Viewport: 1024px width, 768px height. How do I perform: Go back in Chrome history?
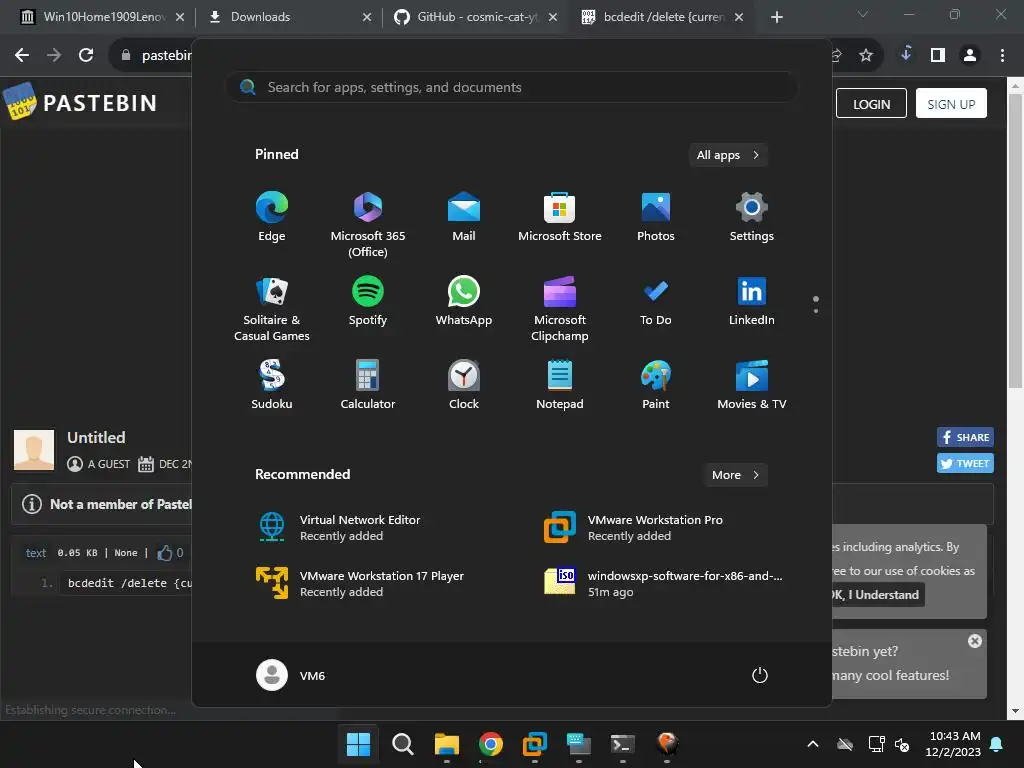(22, 56)
